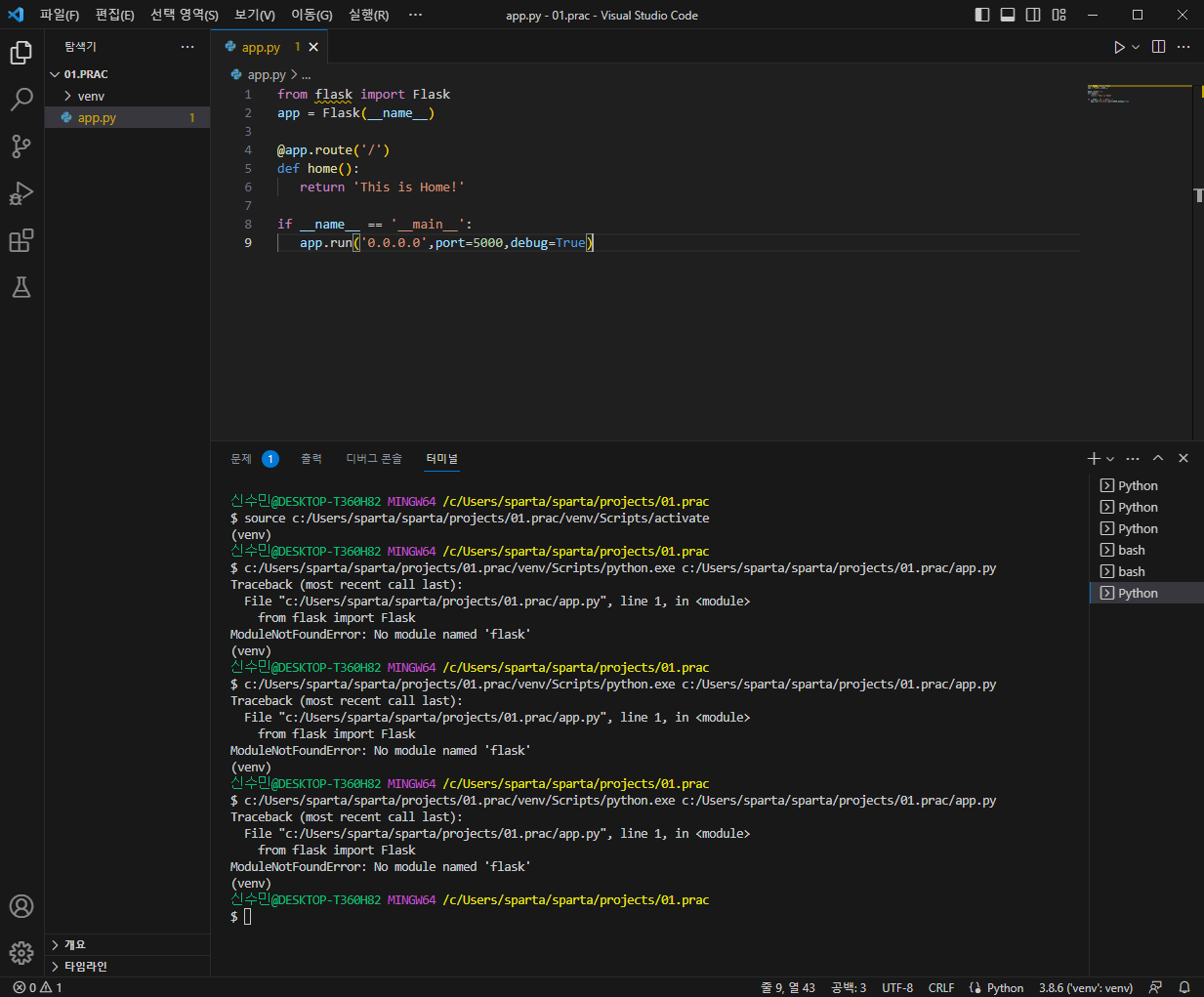Select language mode Python in status bar
This screenshot has height=997, width=1204.
[x=1005, y=987]
